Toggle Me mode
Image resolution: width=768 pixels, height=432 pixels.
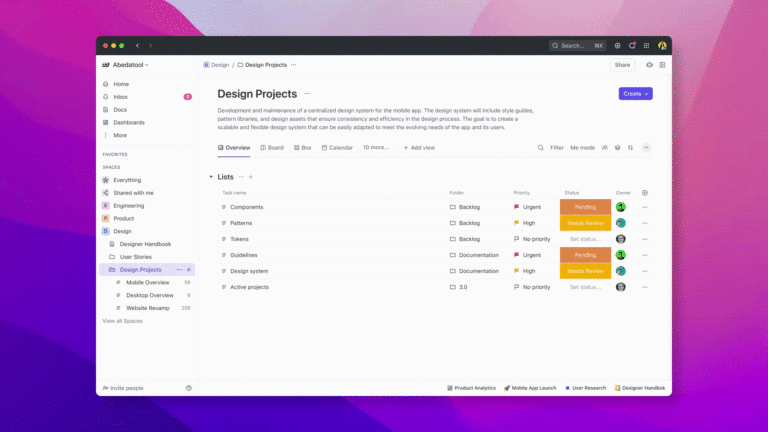(x=582, y=147)
